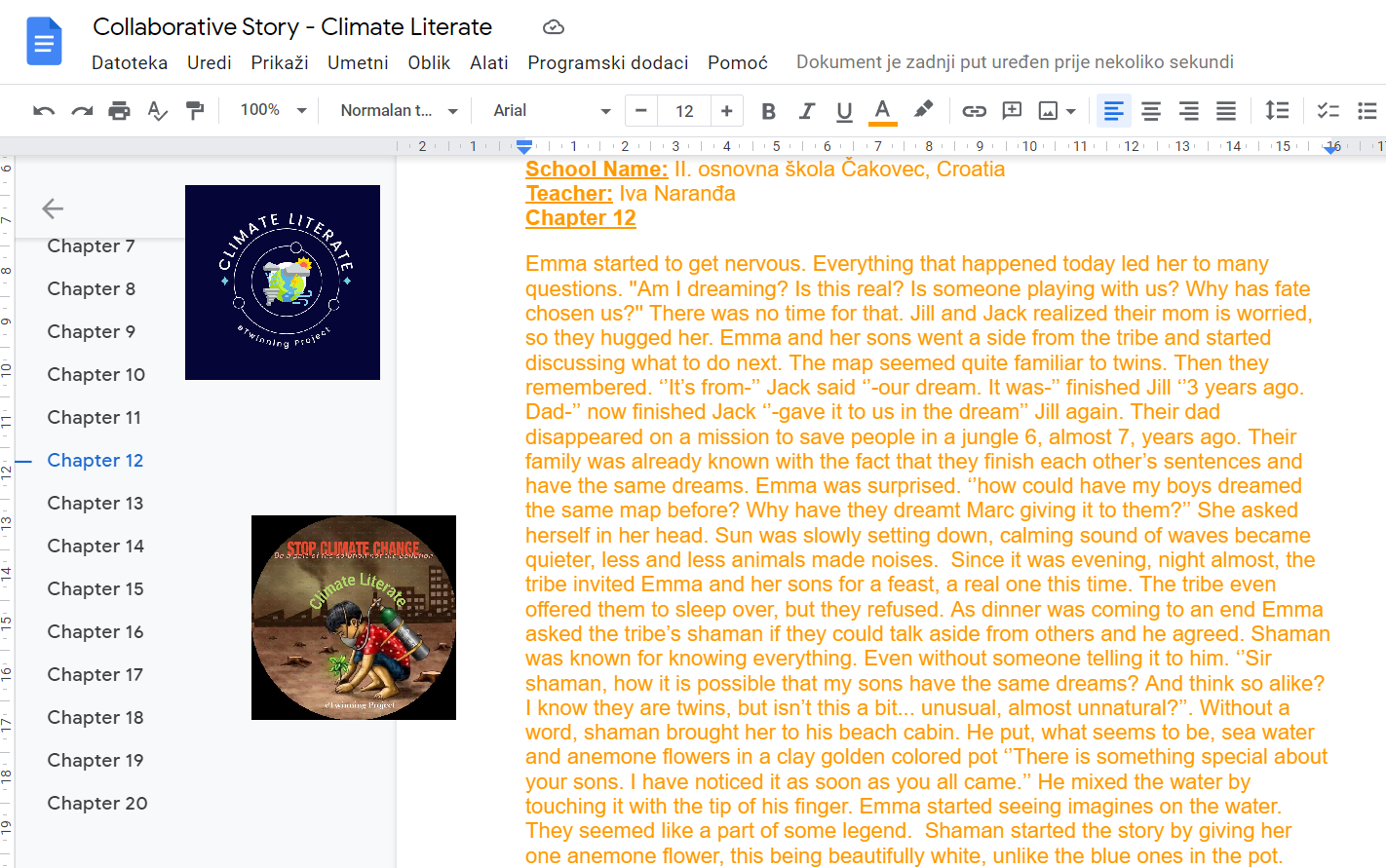The image size is (1386, 868).
Task: View the last edit history link
Action: 1015,62
